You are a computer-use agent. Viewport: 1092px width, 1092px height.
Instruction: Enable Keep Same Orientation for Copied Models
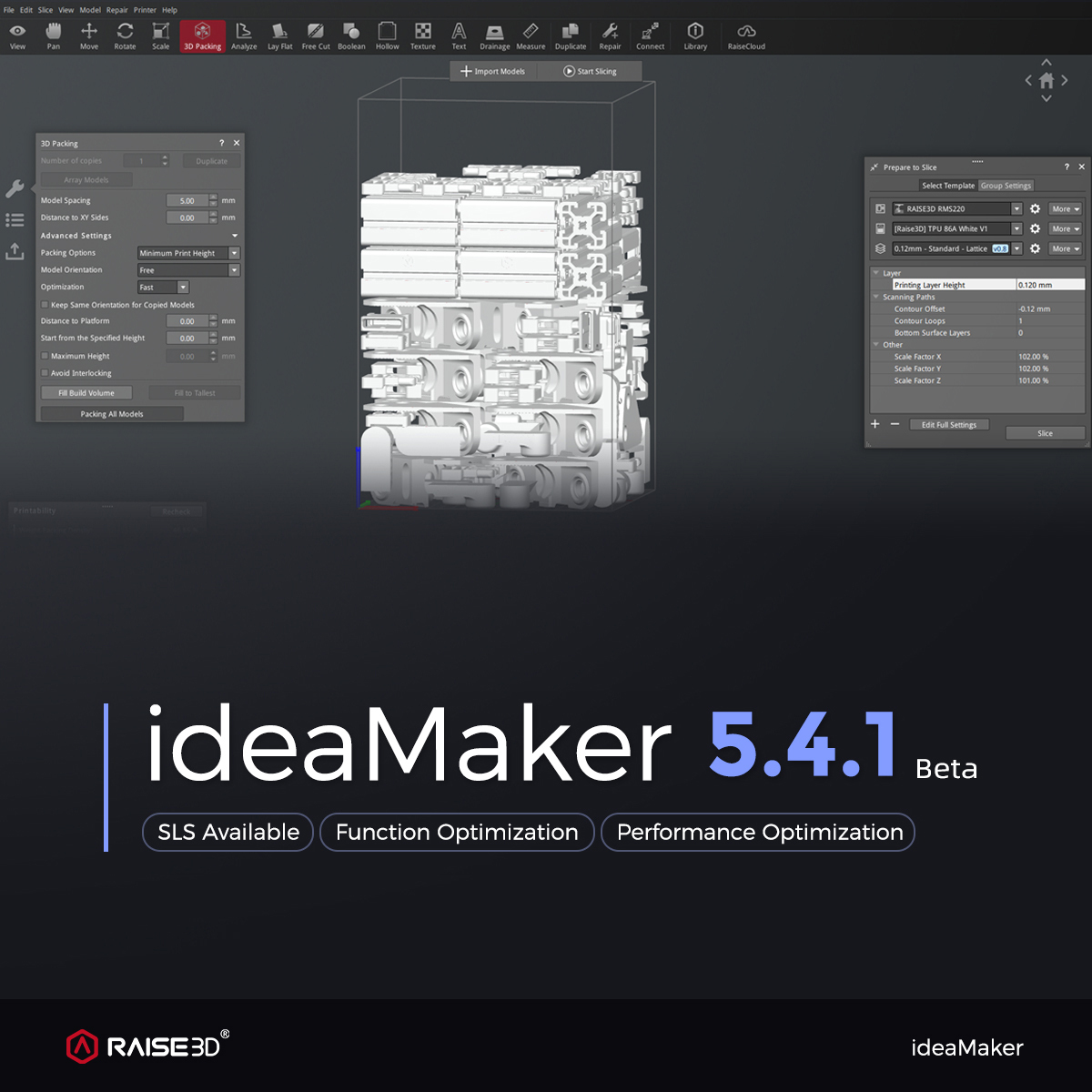pyautogui.click(x=45, y=305)
